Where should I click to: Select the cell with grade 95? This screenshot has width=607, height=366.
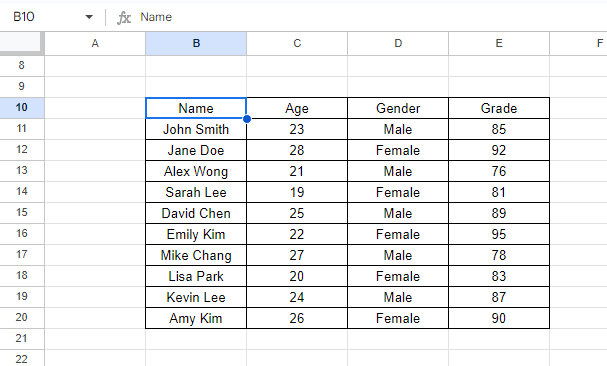[x=499, y=234]
